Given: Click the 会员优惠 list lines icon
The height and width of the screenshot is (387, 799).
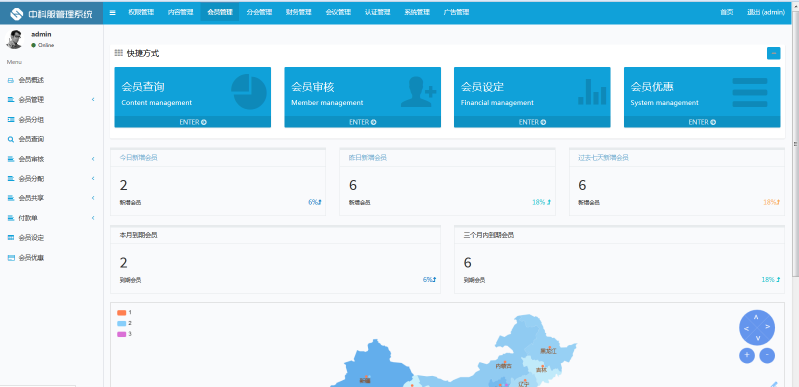Looking at the screenshot, I should click(x=750, y=92).
